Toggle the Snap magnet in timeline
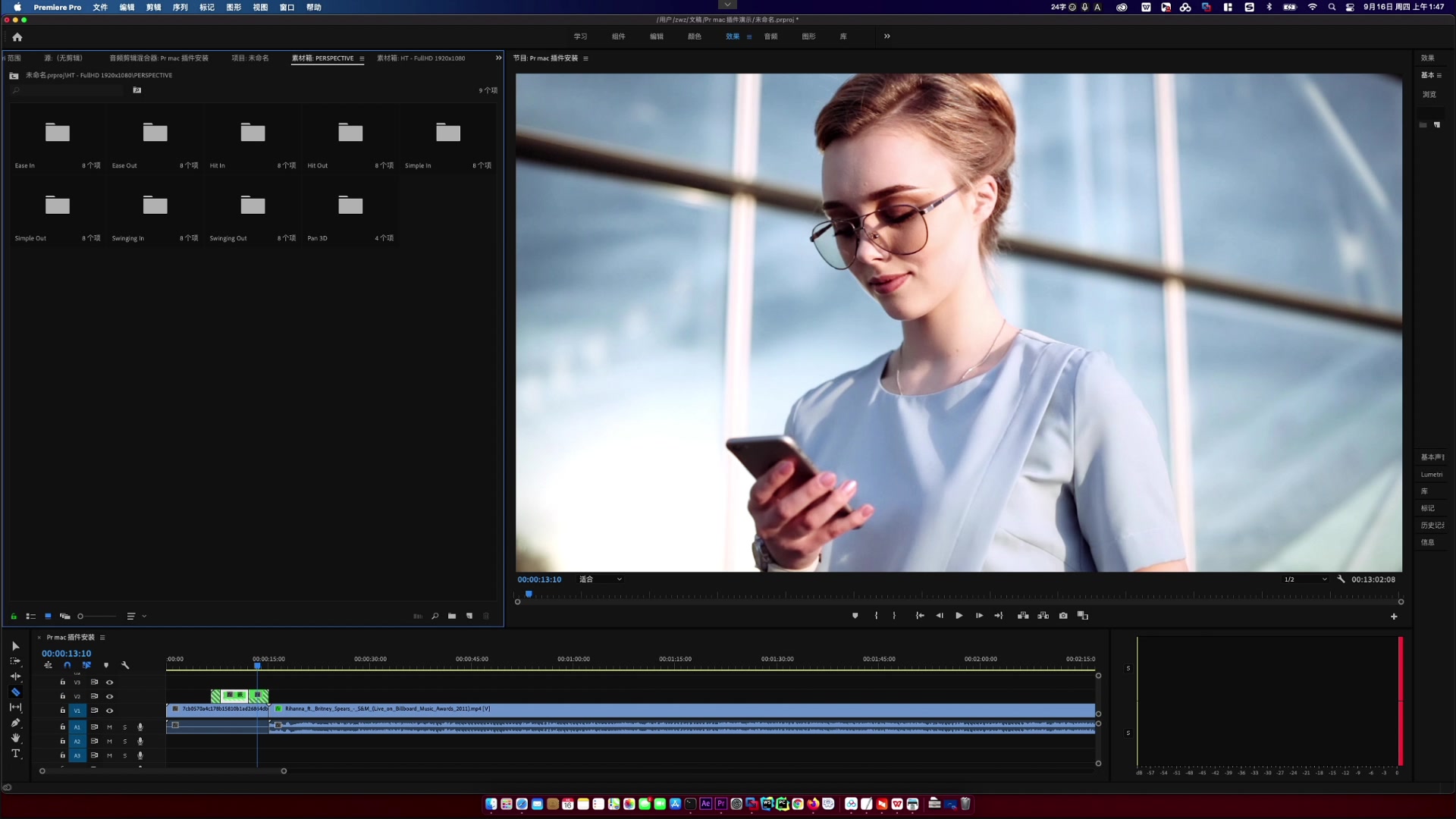 tap(67, 665)
